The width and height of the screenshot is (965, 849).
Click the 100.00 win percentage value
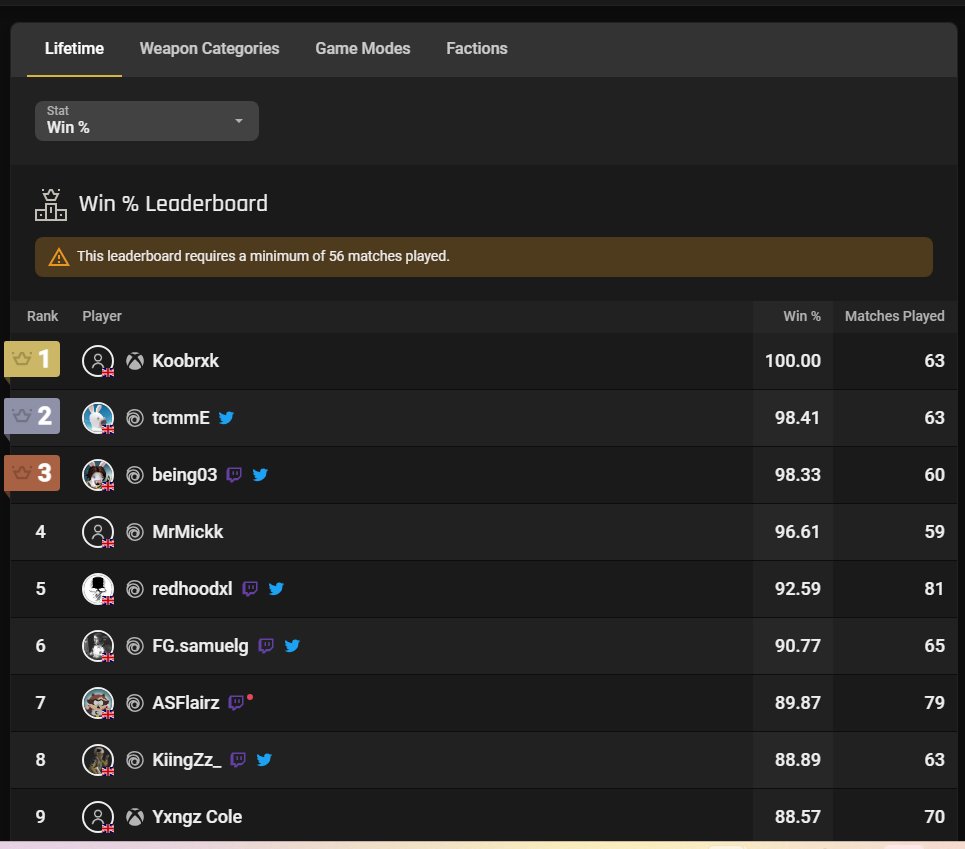click(793, 361)
